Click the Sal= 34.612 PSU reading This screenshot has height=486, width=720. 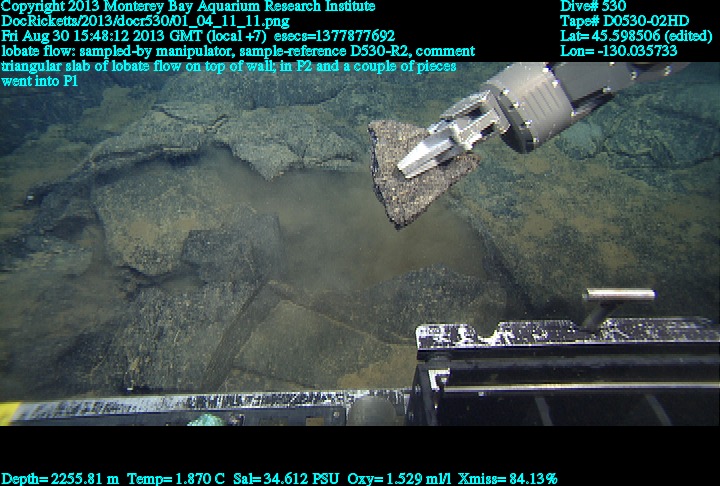(286, 479)
